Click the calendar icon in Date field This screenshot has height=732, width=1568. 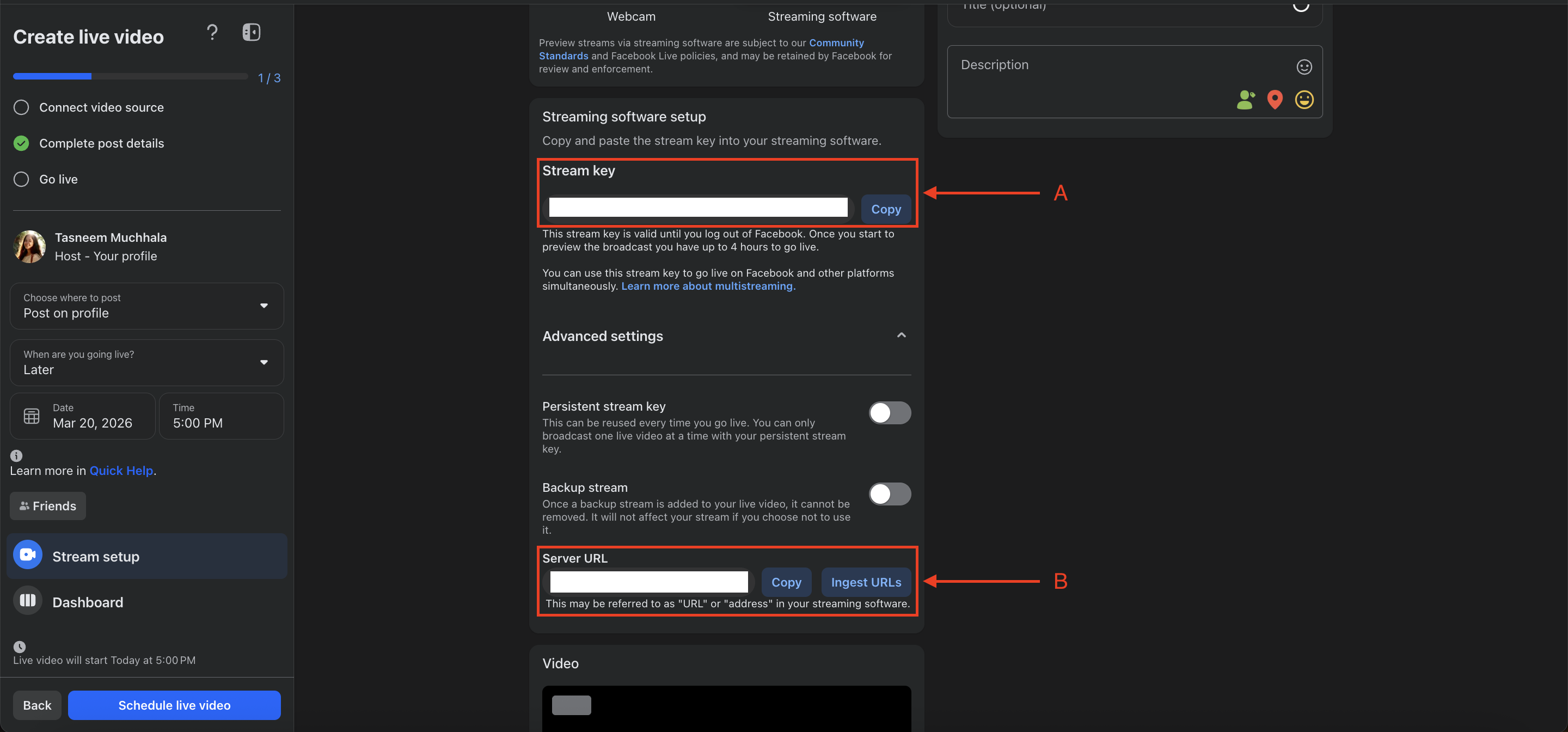32,416
